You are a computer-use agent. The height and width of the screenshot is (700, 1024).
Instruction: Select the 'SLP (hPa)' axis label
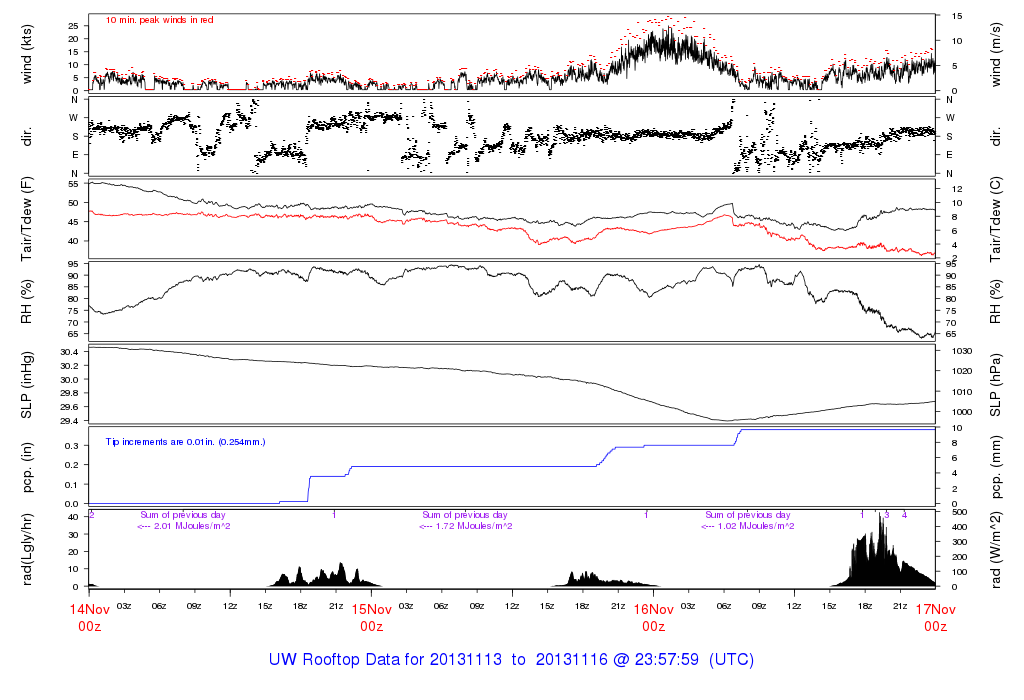(x=996, y=386)
